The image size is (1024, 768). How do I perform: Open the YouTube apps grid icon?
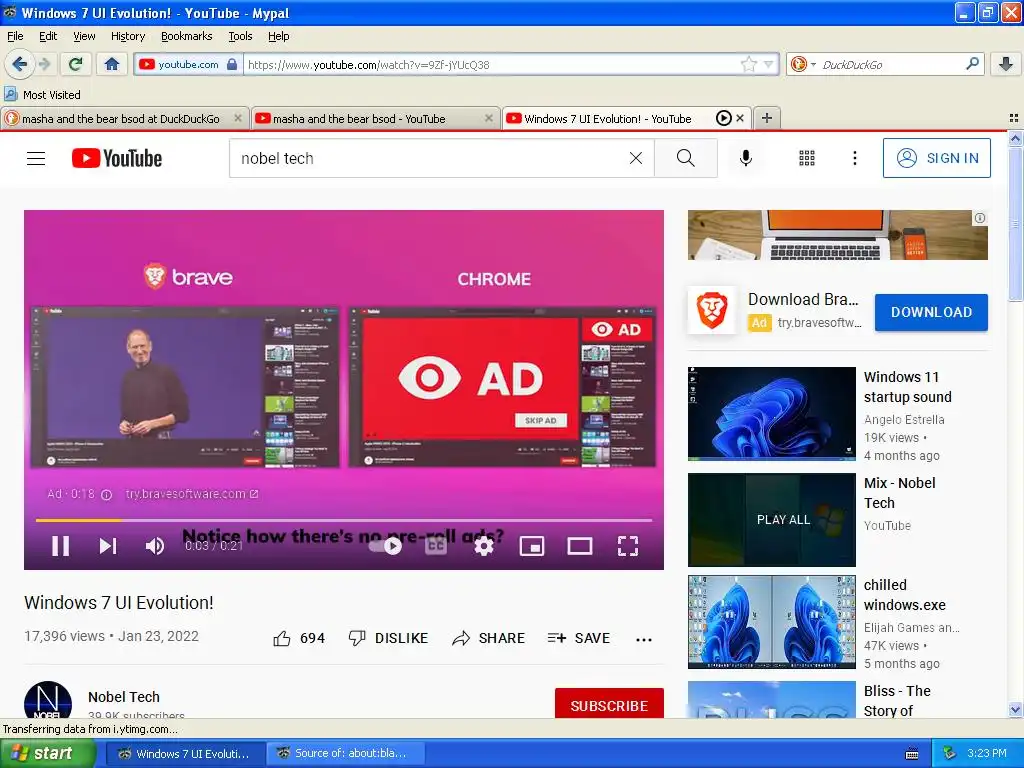coord(807,158)
